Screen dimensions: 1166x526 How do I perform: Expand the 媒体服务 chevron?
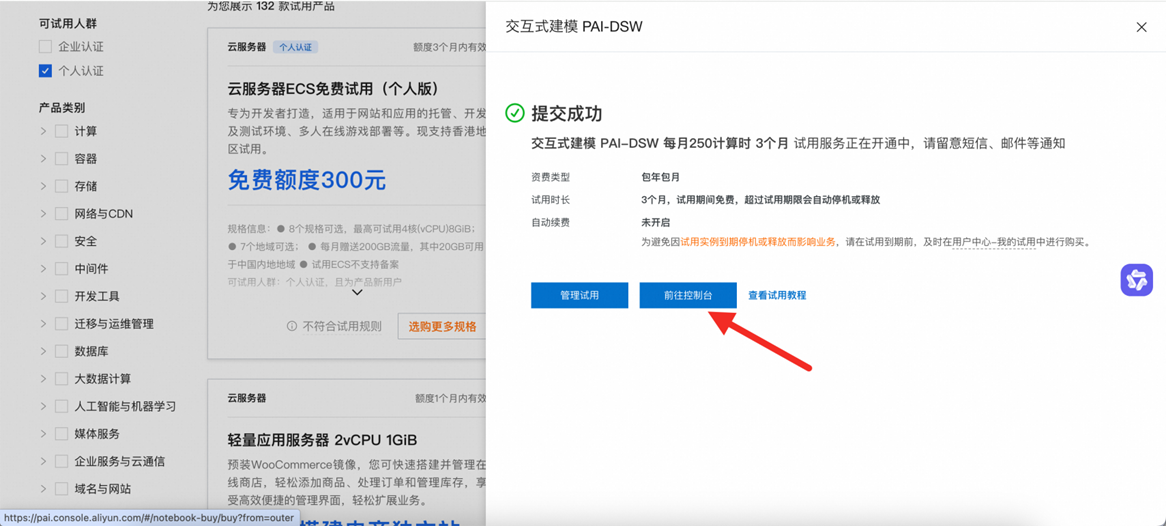(x=43, y=434)
